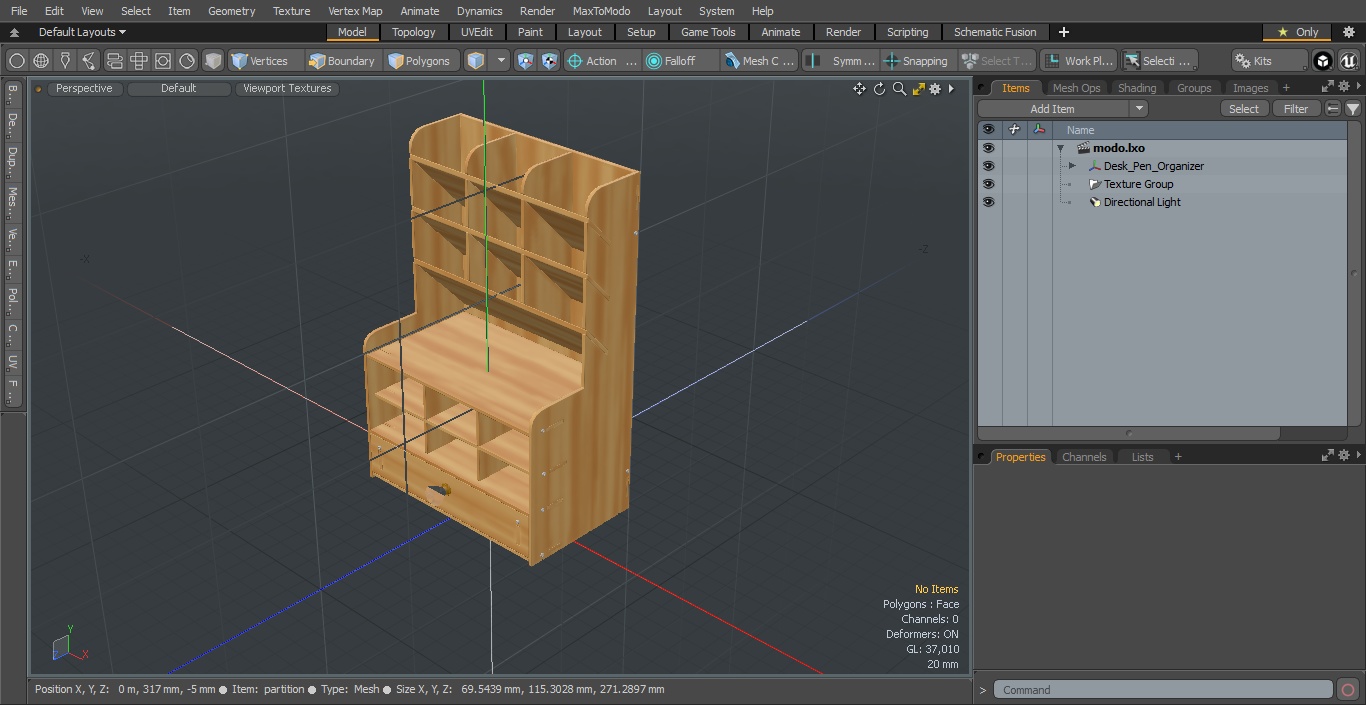Toggle Texture Group visibility eye

pyautogui.click(x=988, y=184)
